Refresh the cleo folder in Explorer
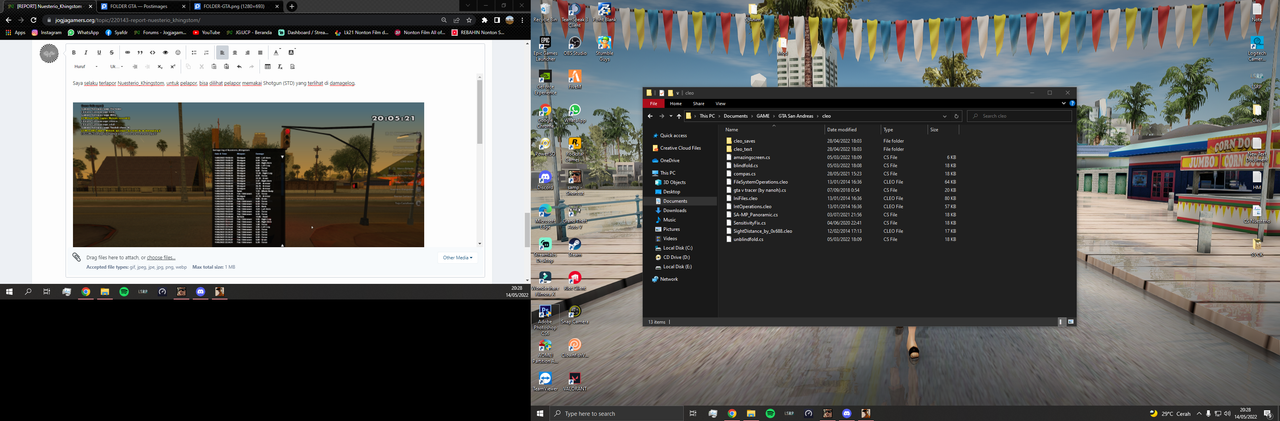 coord(956,116)
